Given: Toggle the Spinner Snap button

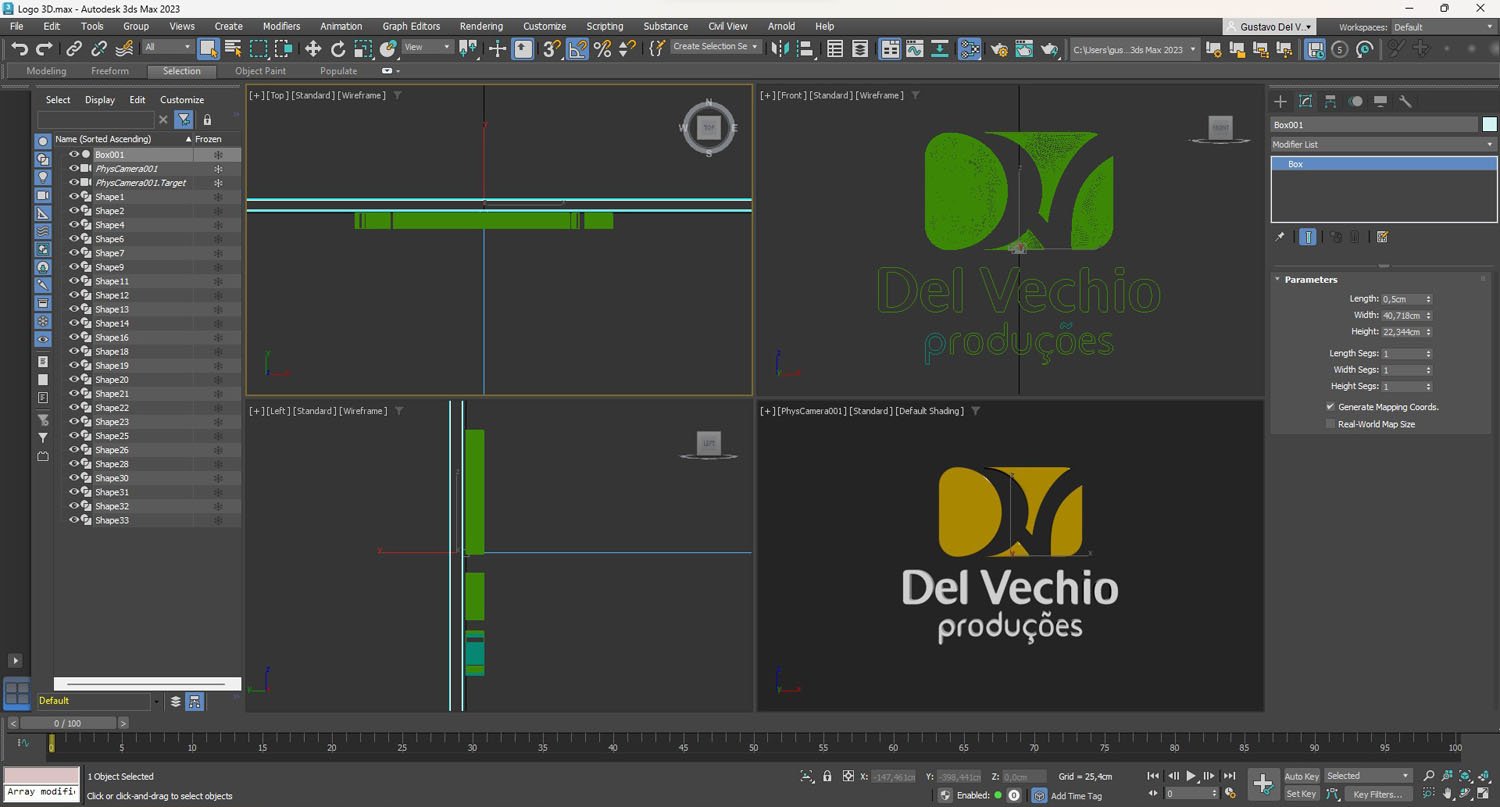Looking at the screenshot, I should coord(627,48).
